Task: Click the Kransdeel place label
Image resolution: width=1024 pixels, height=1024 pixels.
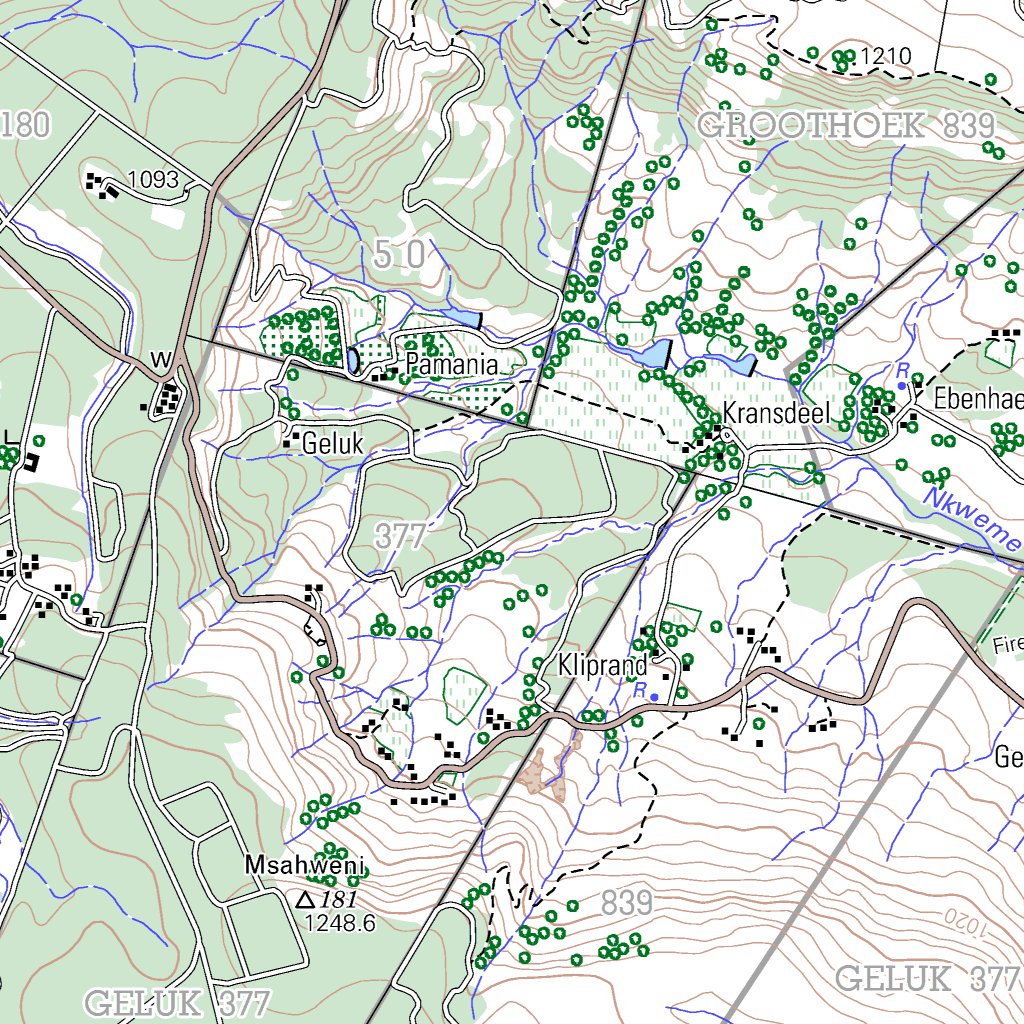Action: tap(775, 414)
